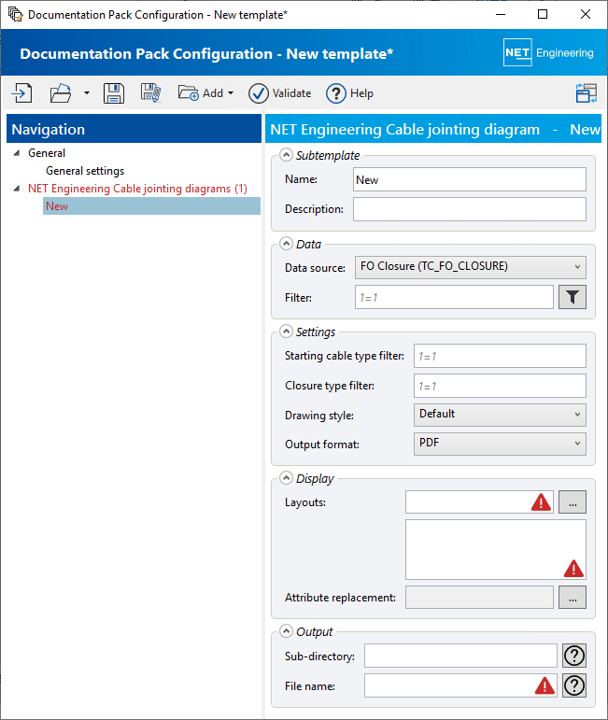Collapse the Subtemplate section
Screen dimensions: 608x720
coord(287,155)
